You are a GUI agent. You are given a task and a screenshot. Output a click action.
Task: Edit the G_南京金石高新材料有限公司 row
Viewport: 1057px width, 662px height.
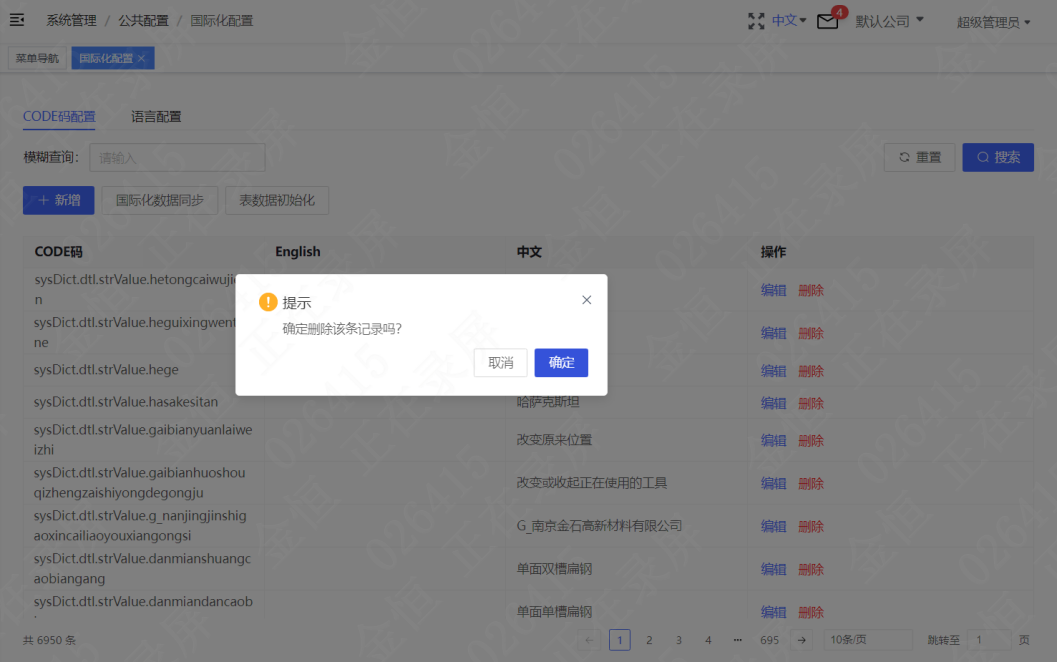773,526
